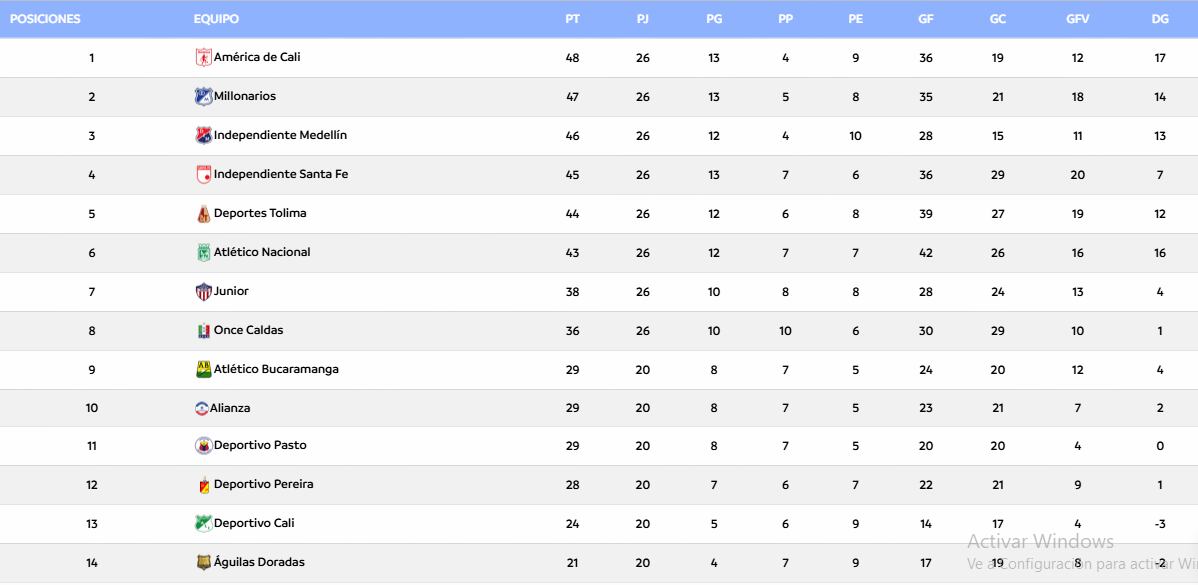Click the América de Cali team crest
The image size is (1198, 585).
(x=203, y=58)
